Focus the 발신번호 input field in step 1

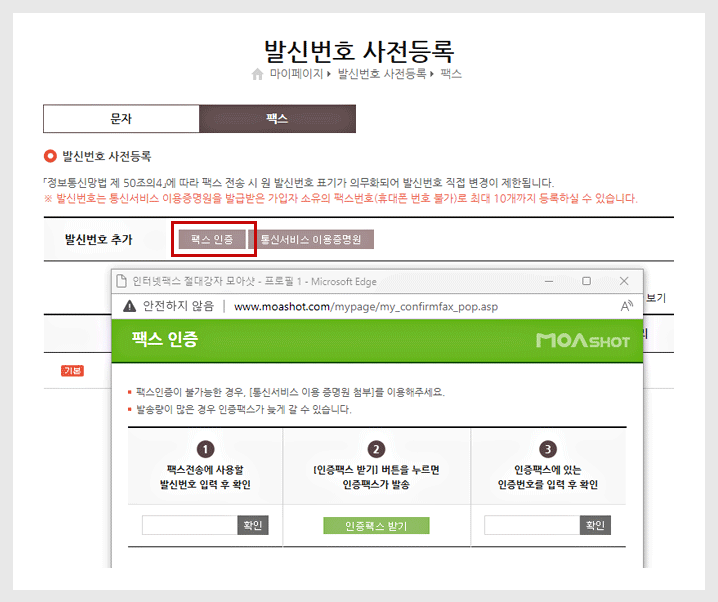coord(190,525)
